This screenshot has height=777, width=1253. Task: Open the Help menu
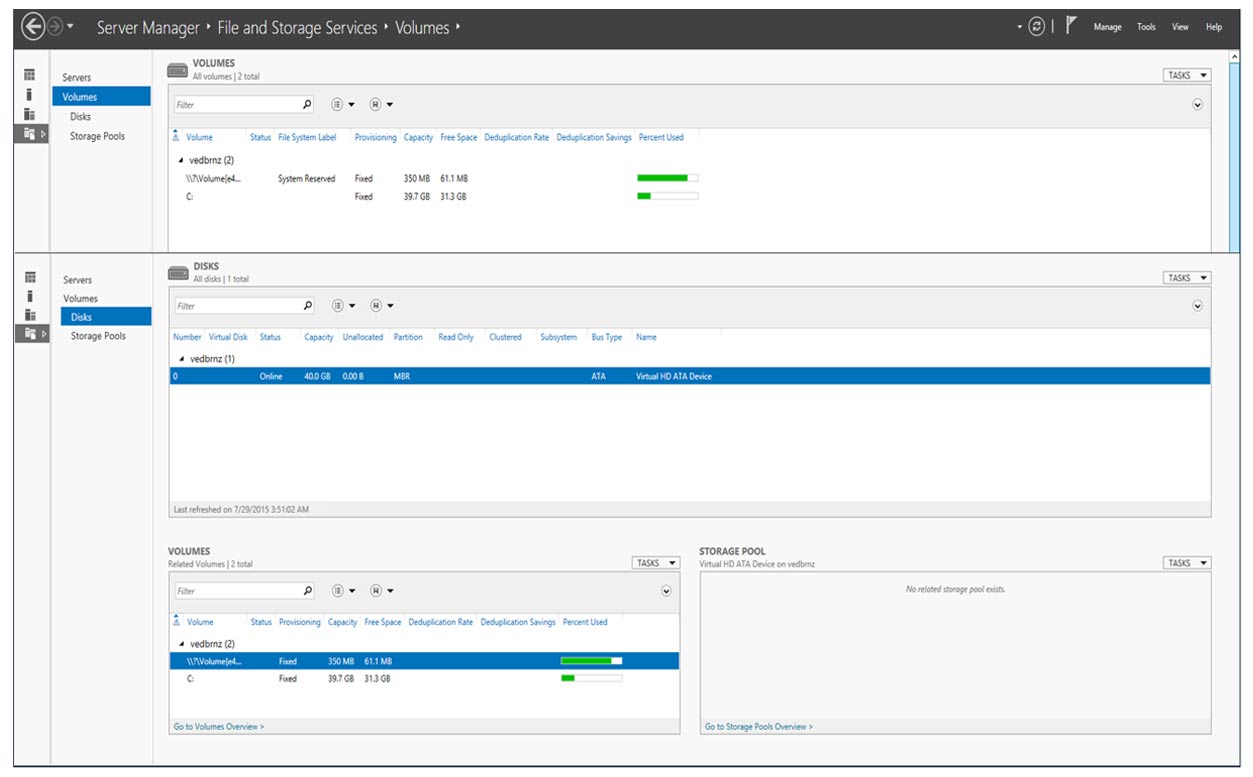[1214, 27]
